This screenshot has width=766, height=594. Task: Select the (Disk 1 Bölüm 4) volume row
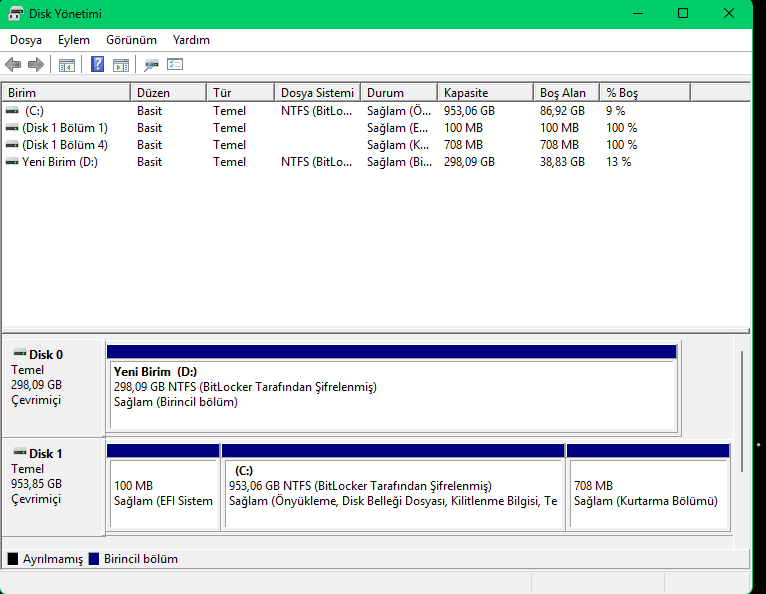tap(346, 145)
